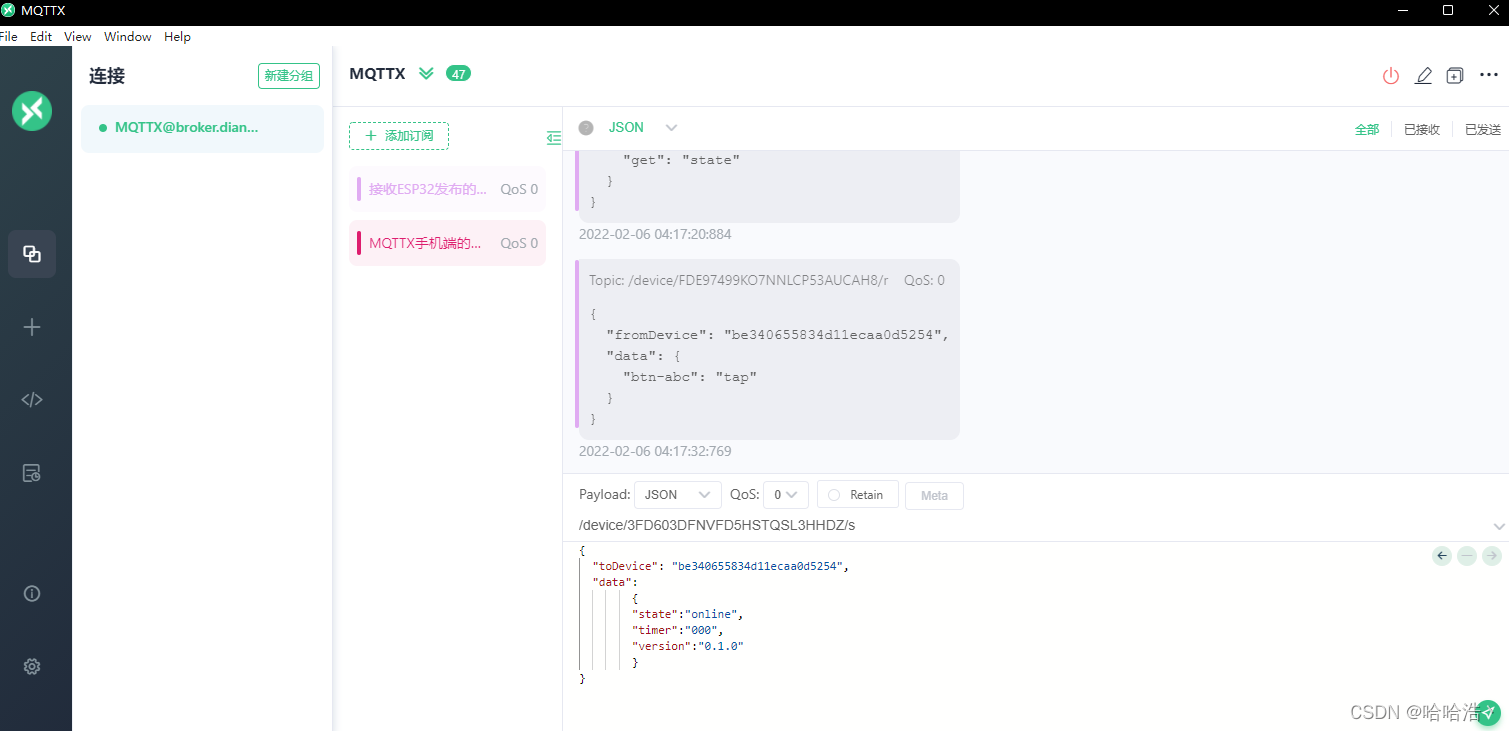Click the "toDevice" line in editor
The image size is (1509, 731).
720,566
